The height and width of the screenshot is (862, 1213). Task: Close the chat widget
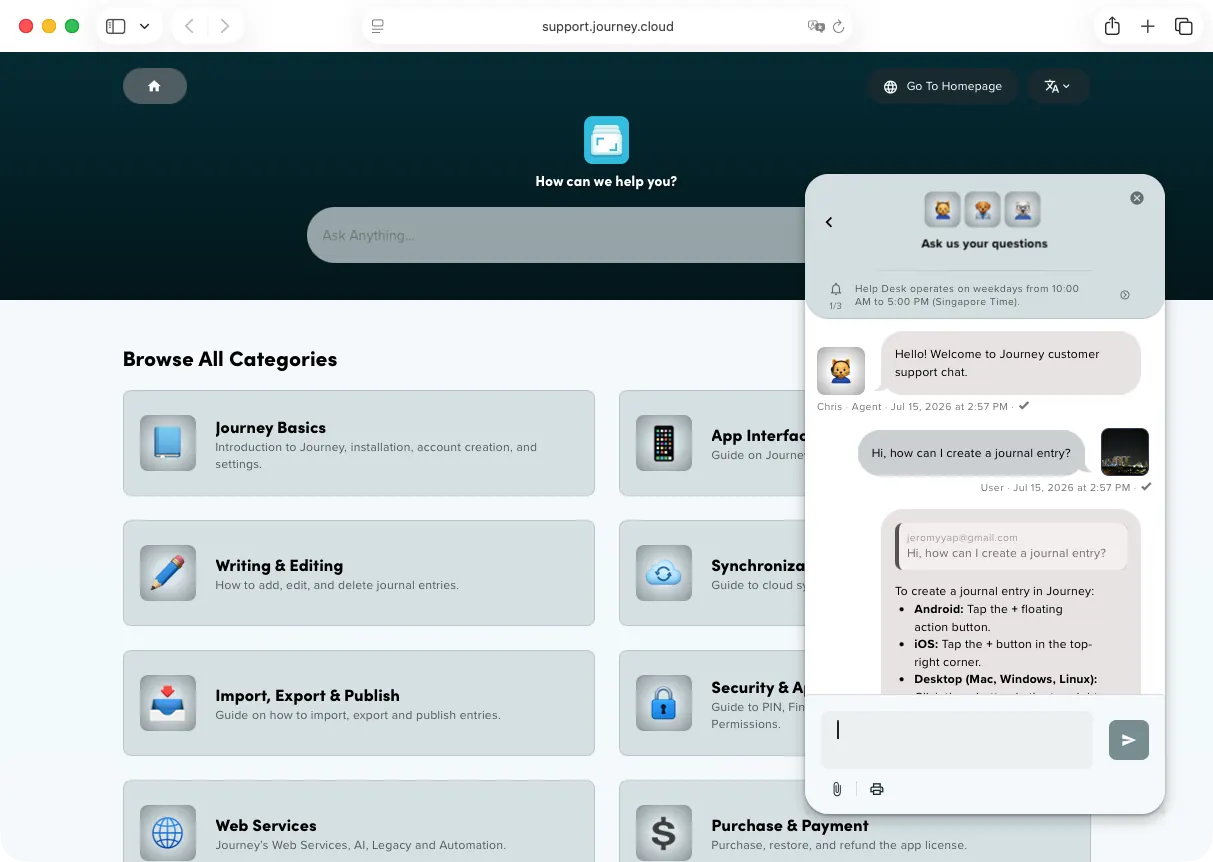(1137, 198)
